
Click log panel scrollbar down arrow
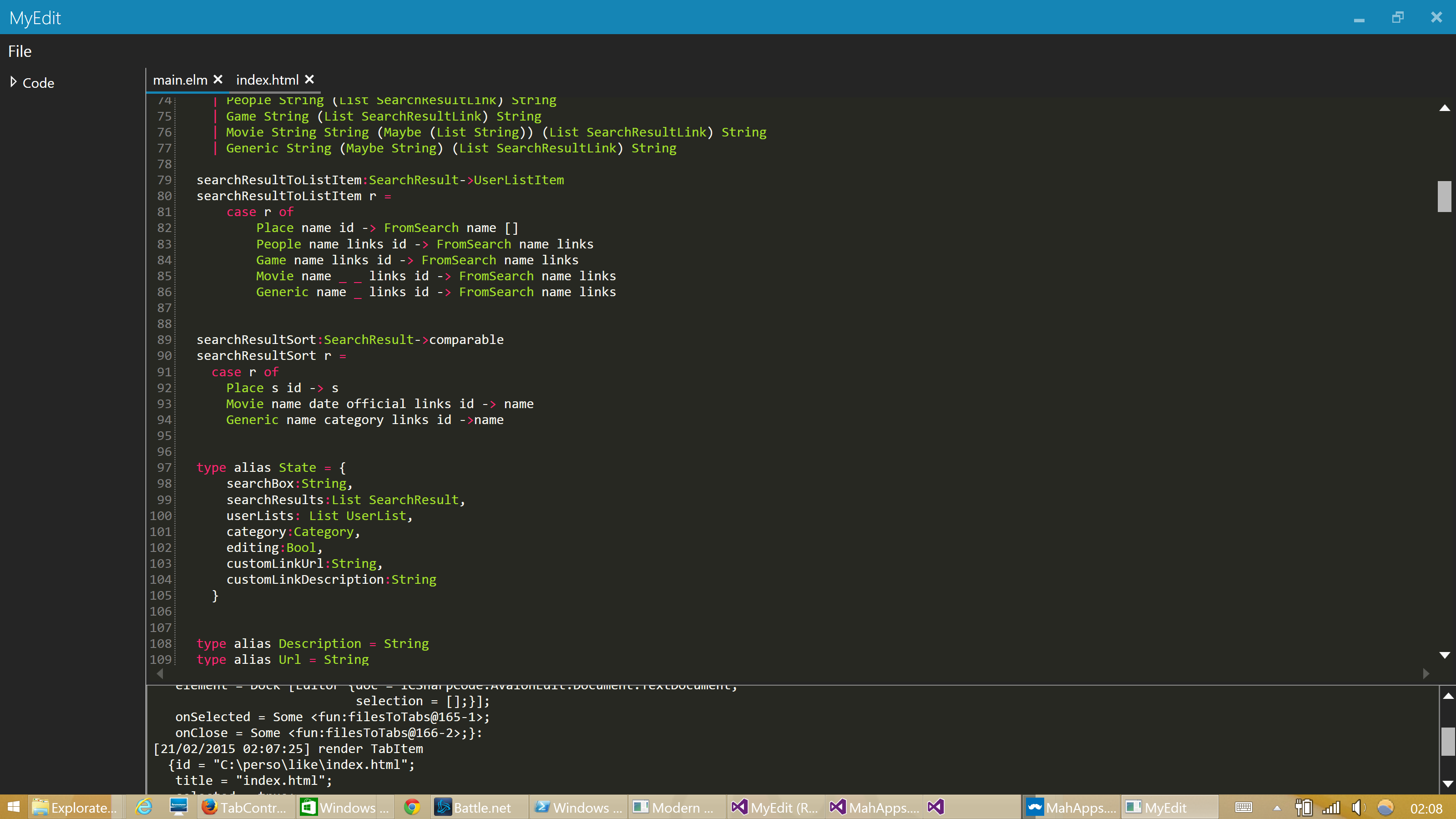click(x=1447, y=784)
